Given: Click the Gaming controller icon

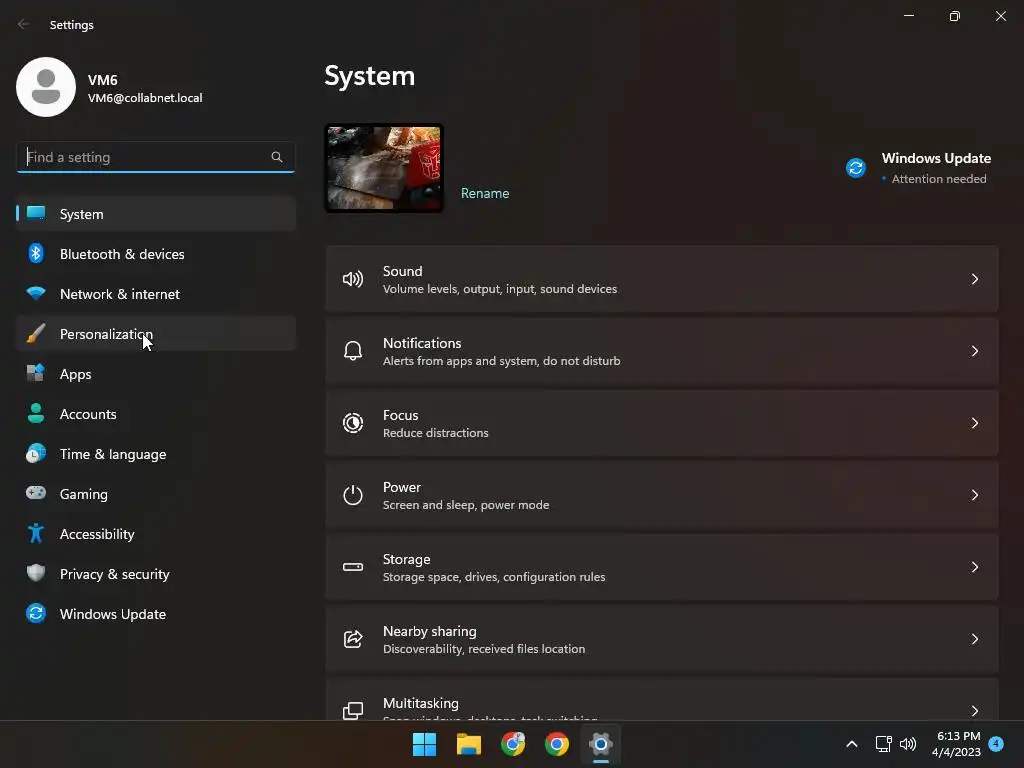Looking at the screenshot, I should point(36,493).
